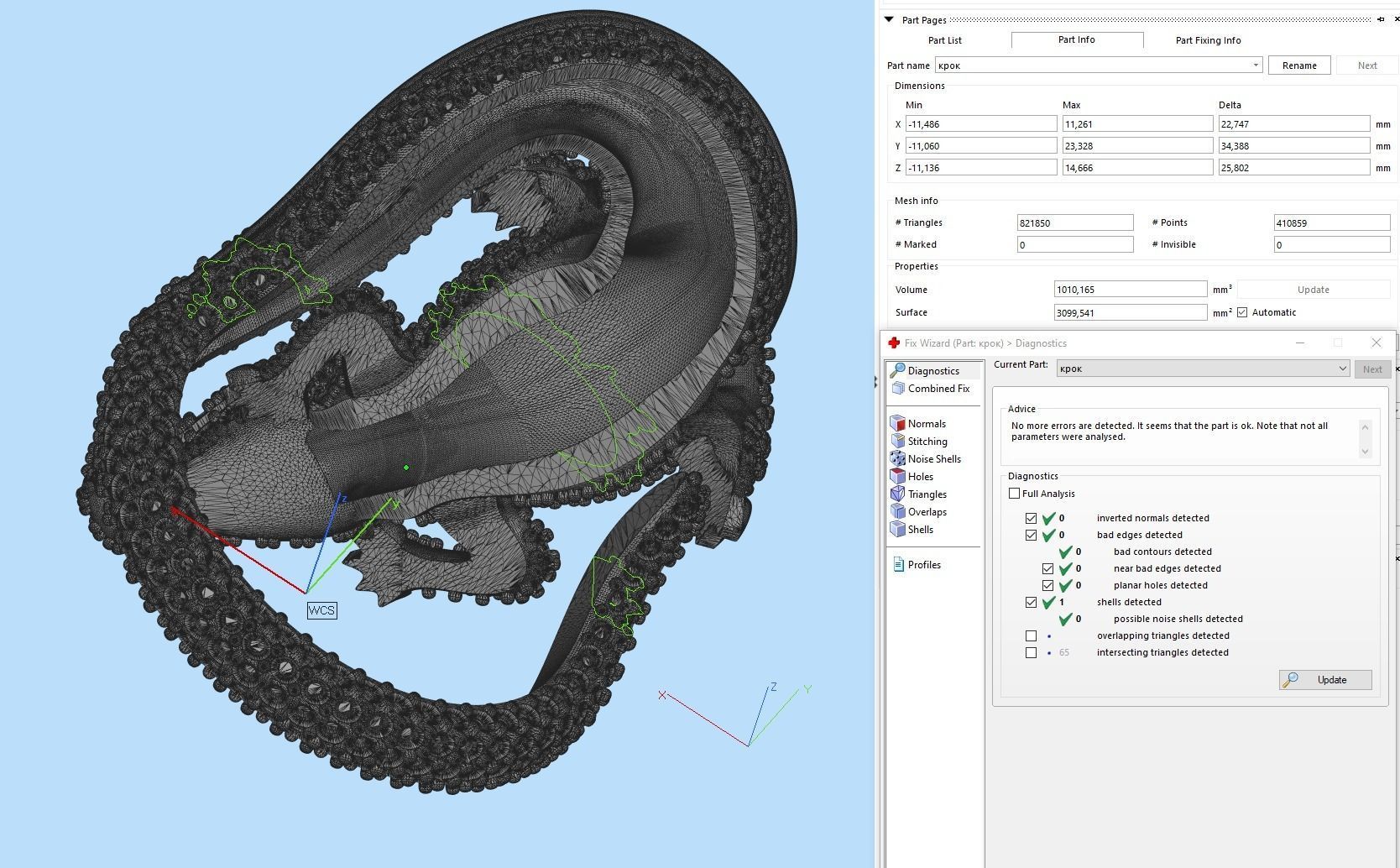1400x868 pixels.
Task: Click the Volume Update button
Action: [x=1314, y=290]
